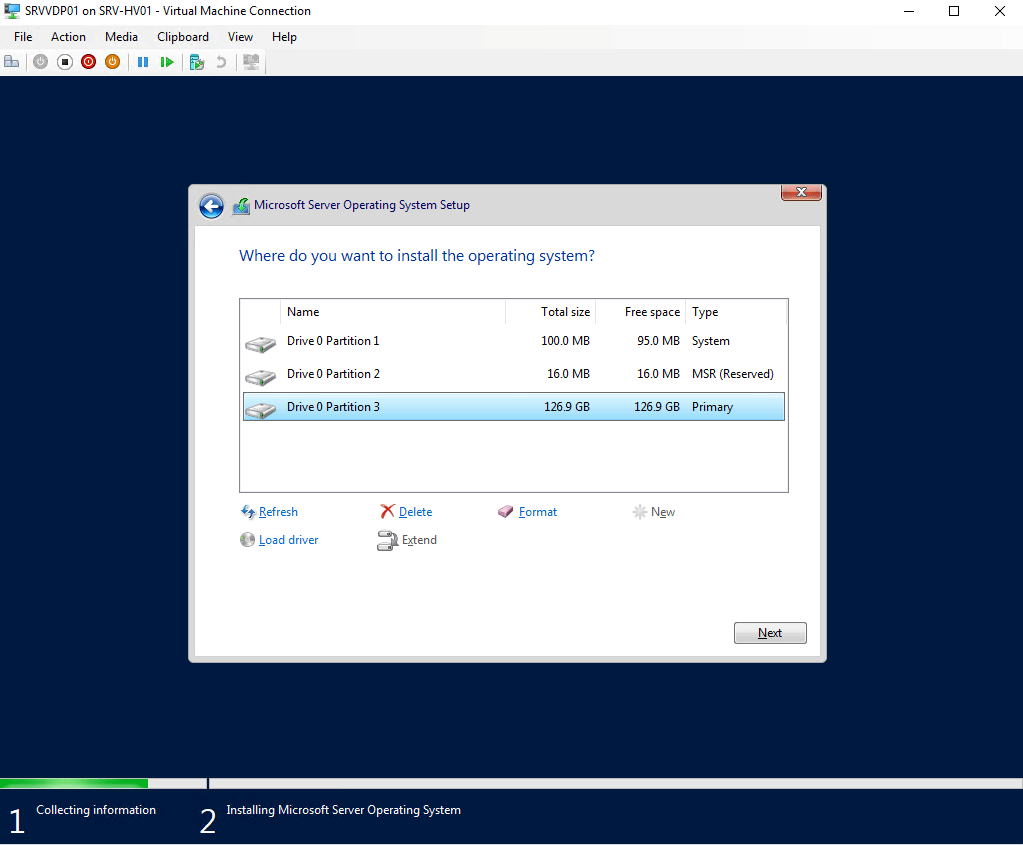Turn off the VM with the black stop icon
This screenshot has width=1023, height=845.
click(65, 62)
